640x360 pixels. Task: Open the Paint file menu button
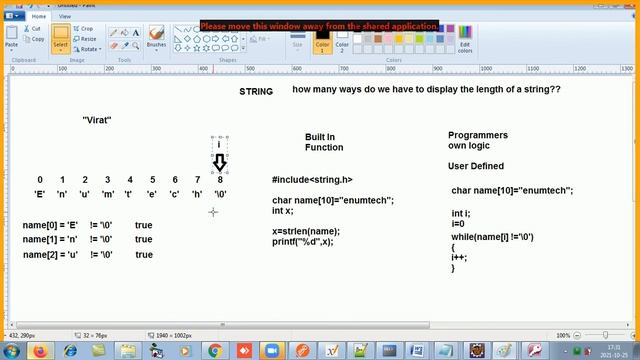coord(13,16)
